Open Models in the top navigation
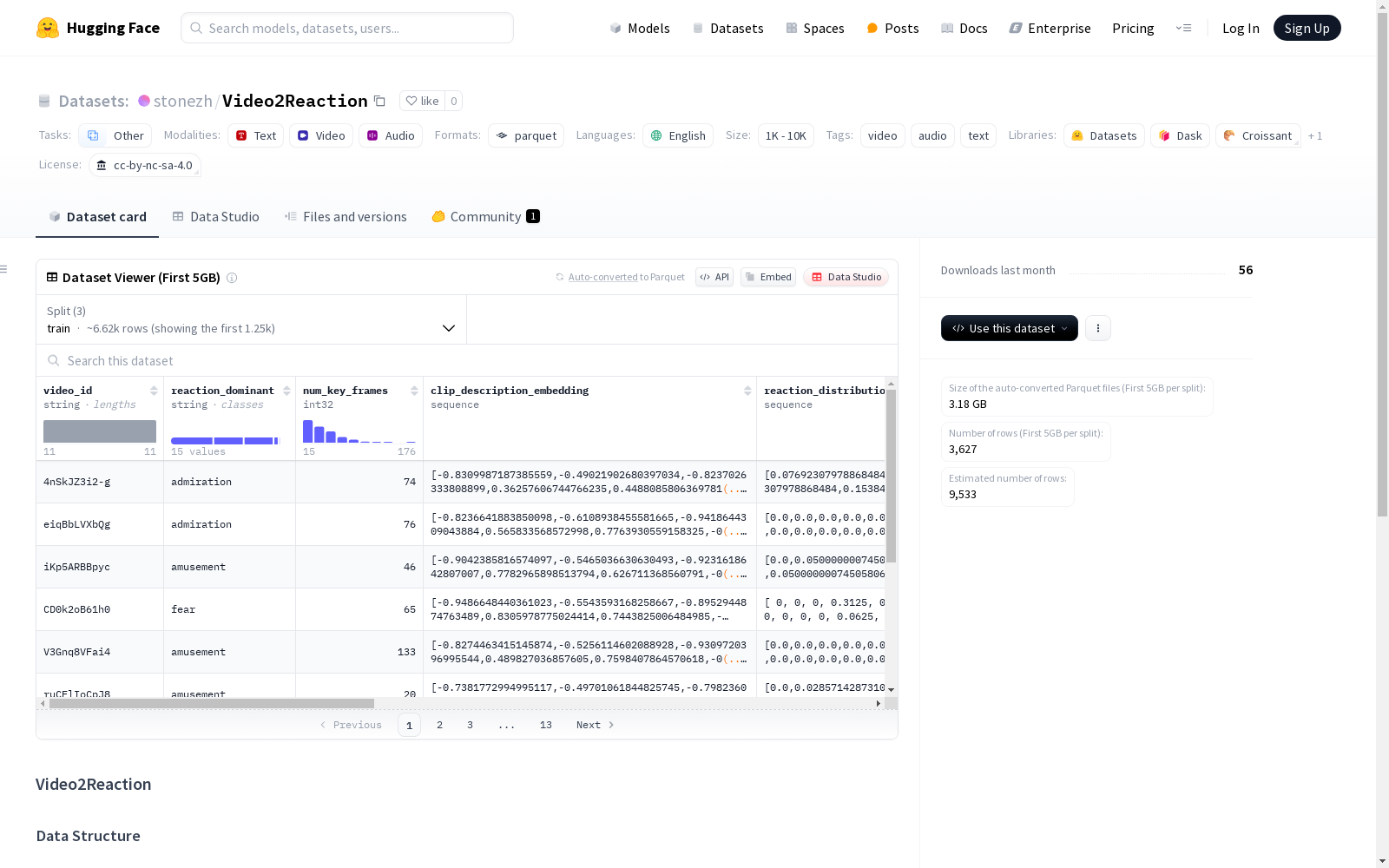Viewport: 1389px width, 868px height. pos(640,28)
